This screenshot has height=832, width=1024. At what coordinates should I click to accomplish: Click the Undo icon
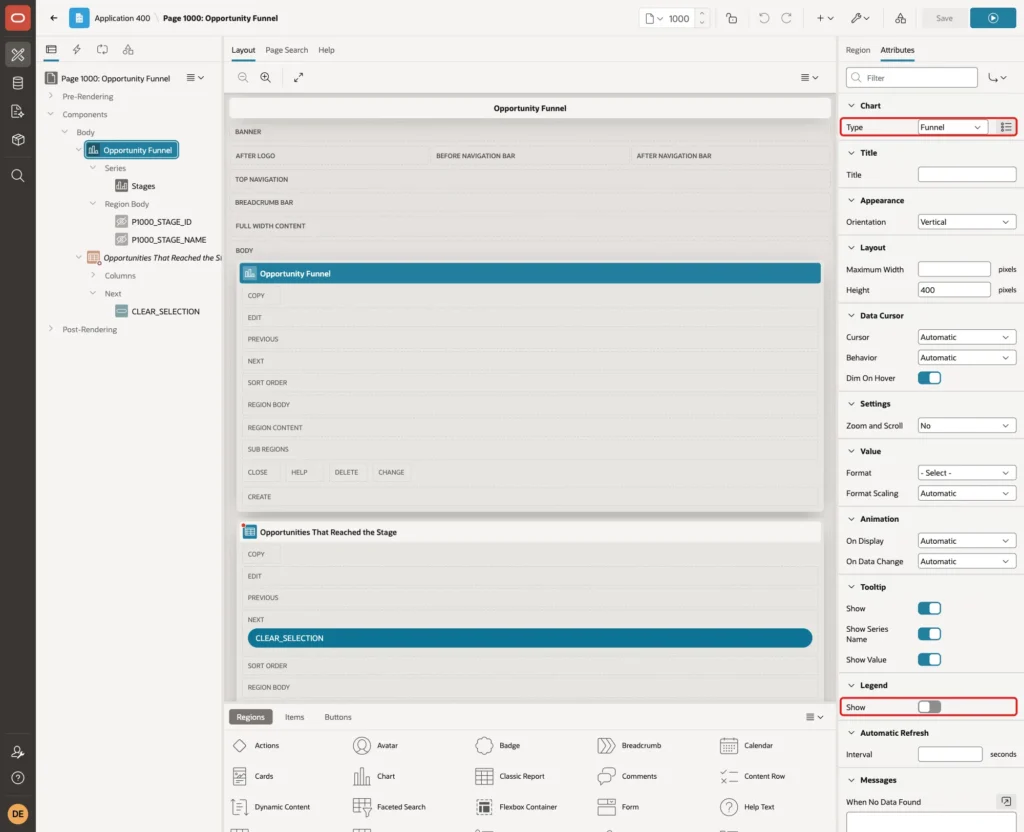pyautogui.click(x=763, y=18)
